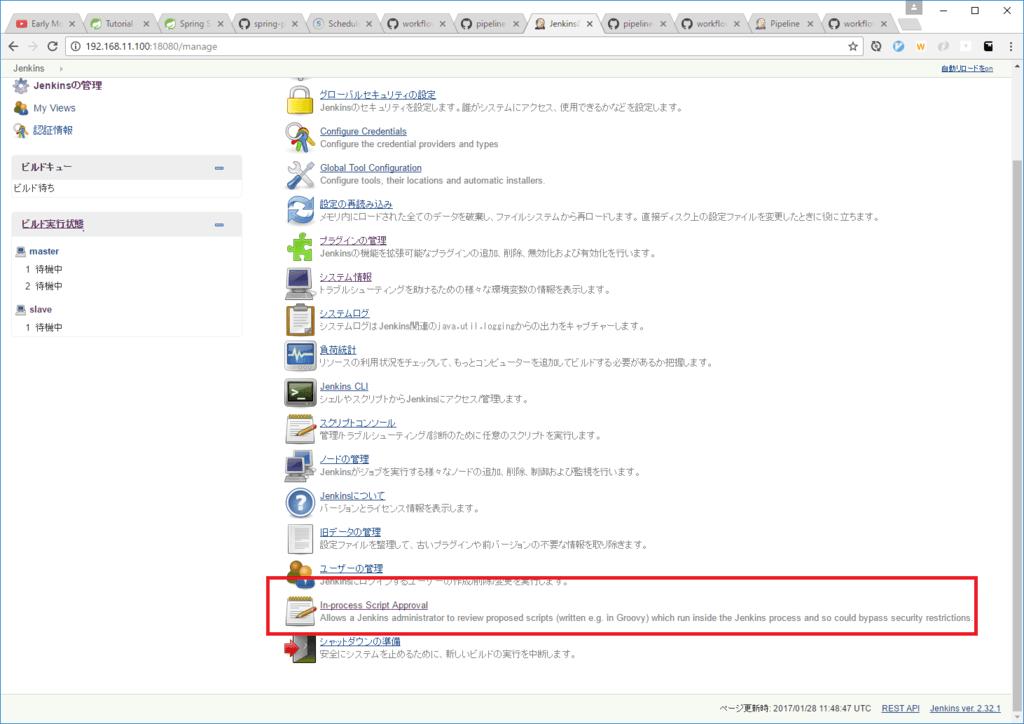The width and height of the screenshot is (1024, 724).
Task: Open the Chrome three-dot menu
Action: tap(1011, 46)
